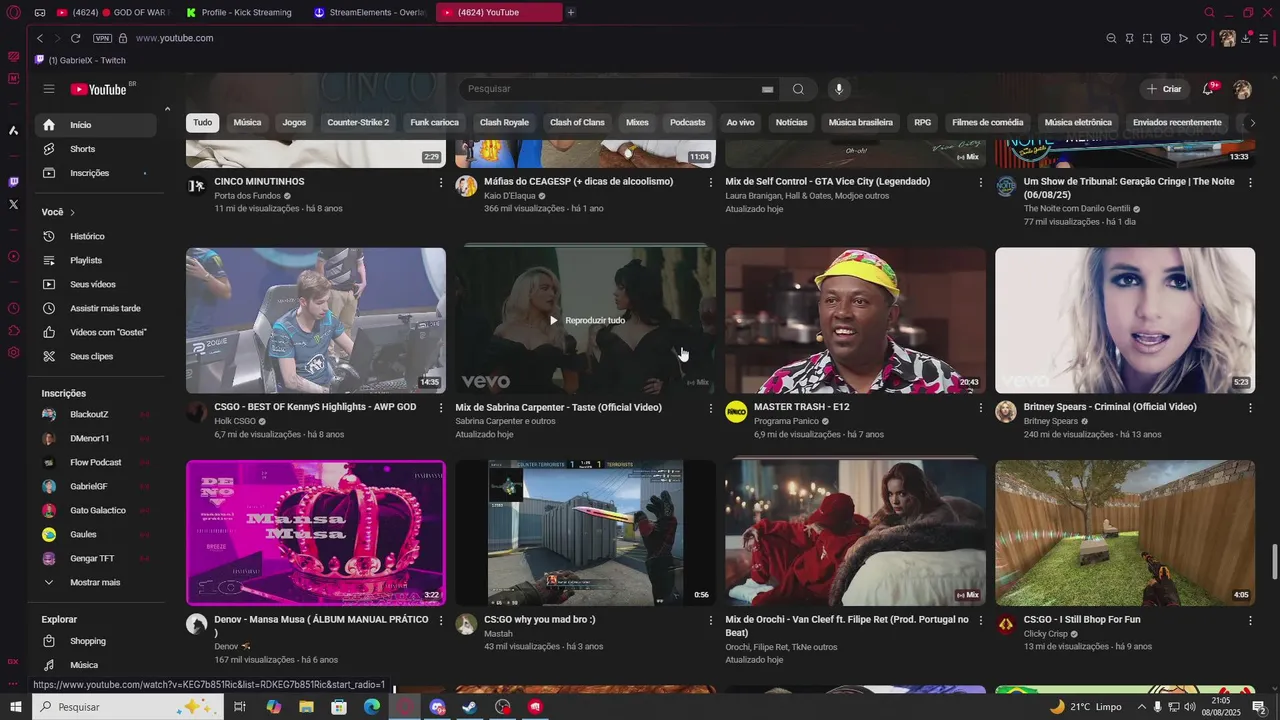Click the Criar button
This screenshot has width=1280, height=720.
[x=1164, y=89]
